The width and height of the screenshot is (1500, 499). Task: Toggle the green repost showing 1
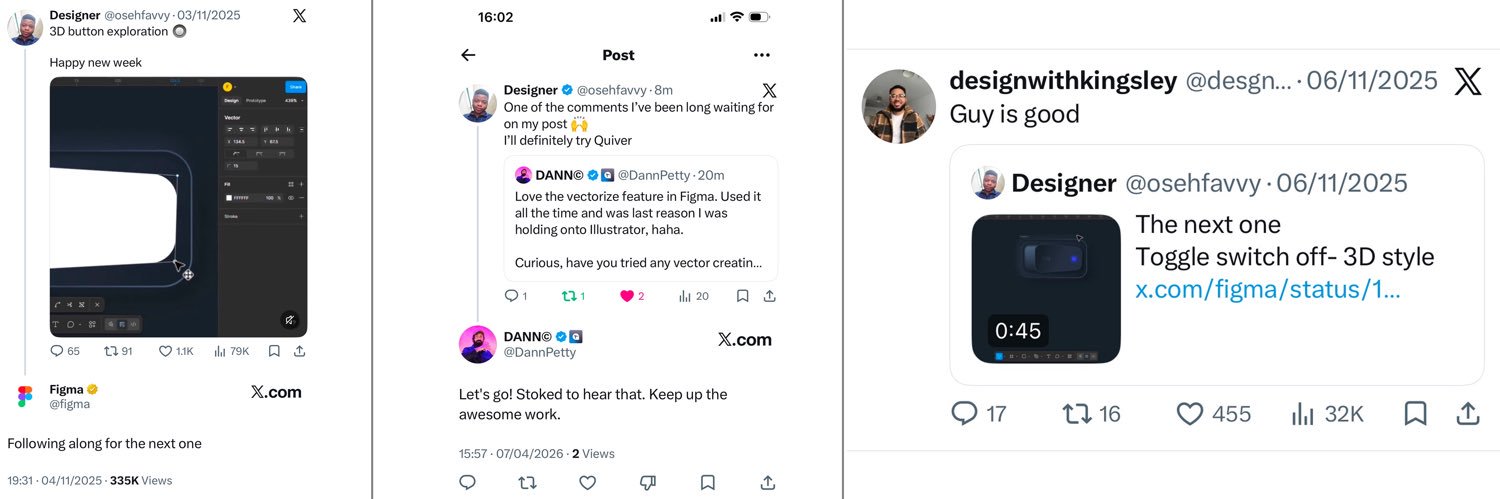click(x=573, y=296)
